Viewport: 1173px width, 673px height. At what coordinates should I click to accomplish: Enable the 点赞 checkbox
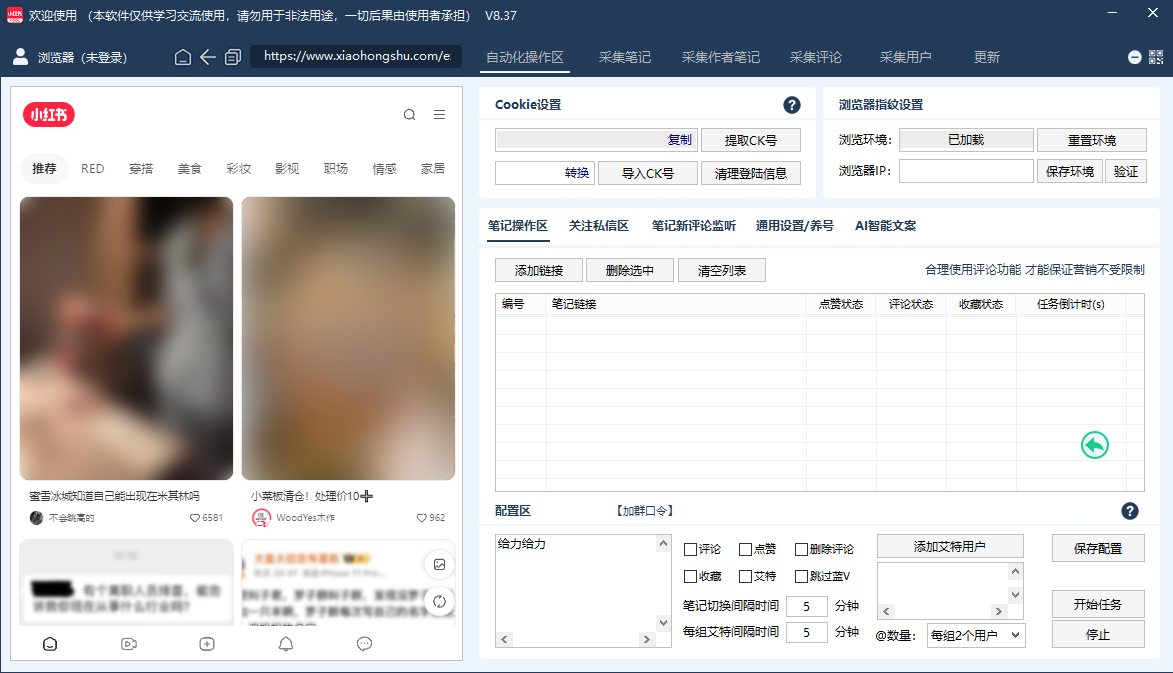tap(745, 550)
